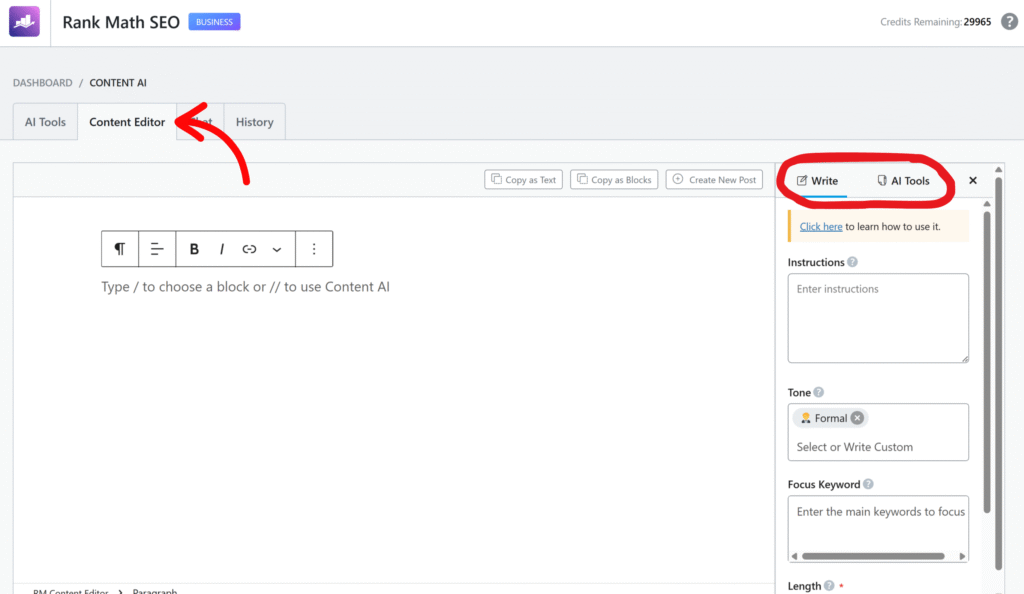
Task: Click the empty paragraph block placeholder
Action: click(x=245, y=287)
